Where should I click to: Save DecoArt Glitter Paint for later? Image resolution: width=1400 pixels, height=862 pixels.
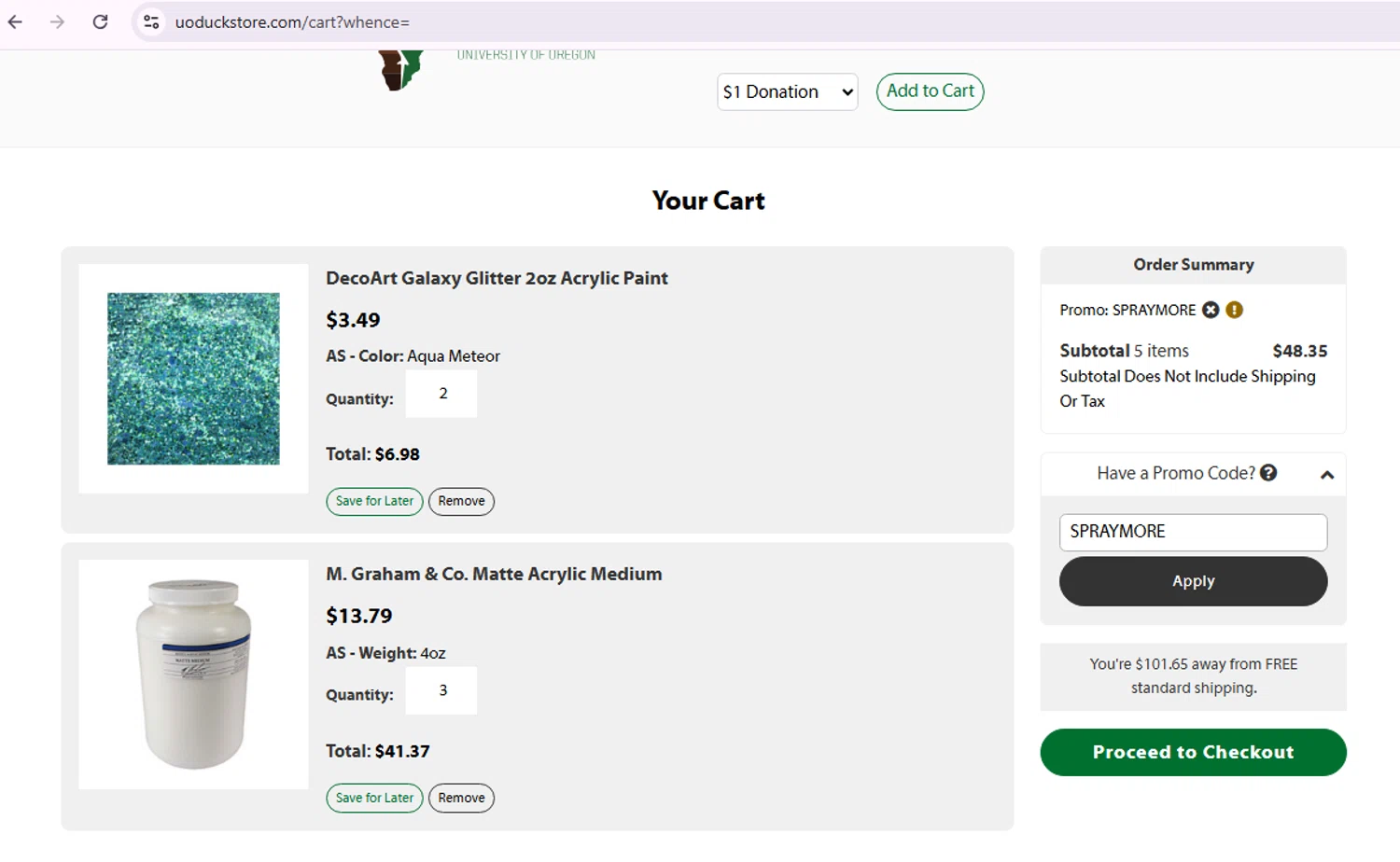point(374,501)
